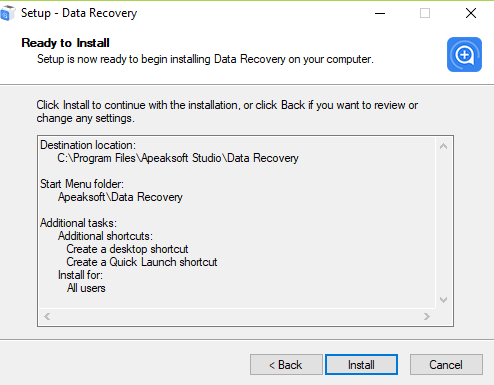Viewport: 494px width, 385px height.
Task: Click the setup installer icon in title bar
Action: (7, 13)
